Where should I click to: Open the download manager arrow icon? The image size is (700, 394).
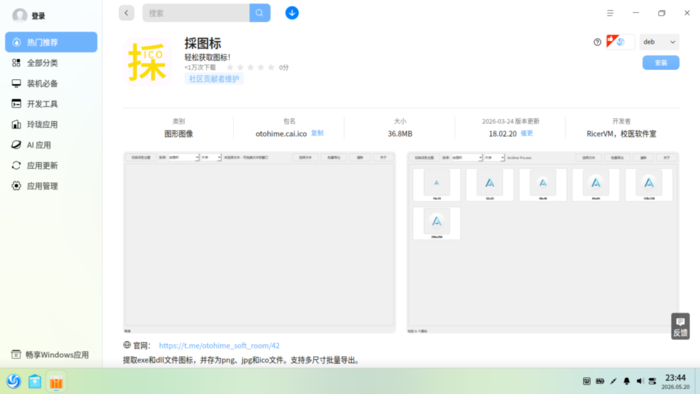click(292, 13)
